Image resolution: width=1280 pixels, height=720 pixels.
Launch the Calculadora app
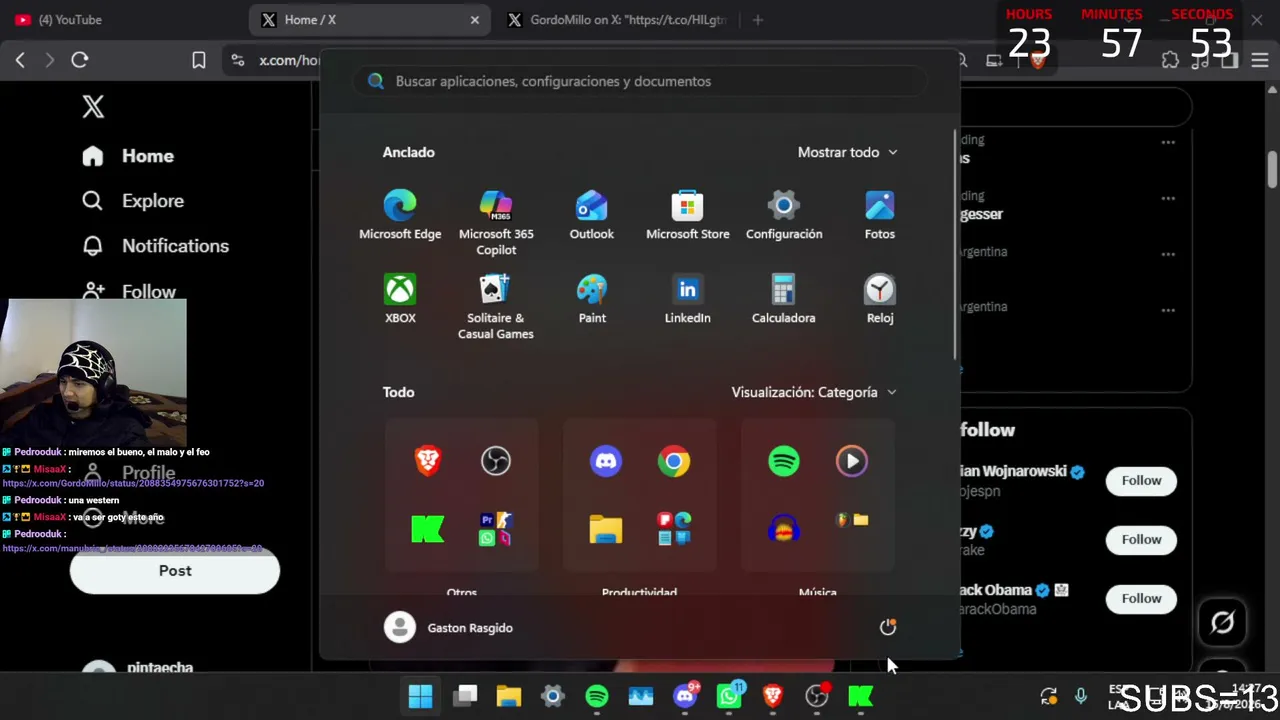pyautogui.click(x=784, y=299)
